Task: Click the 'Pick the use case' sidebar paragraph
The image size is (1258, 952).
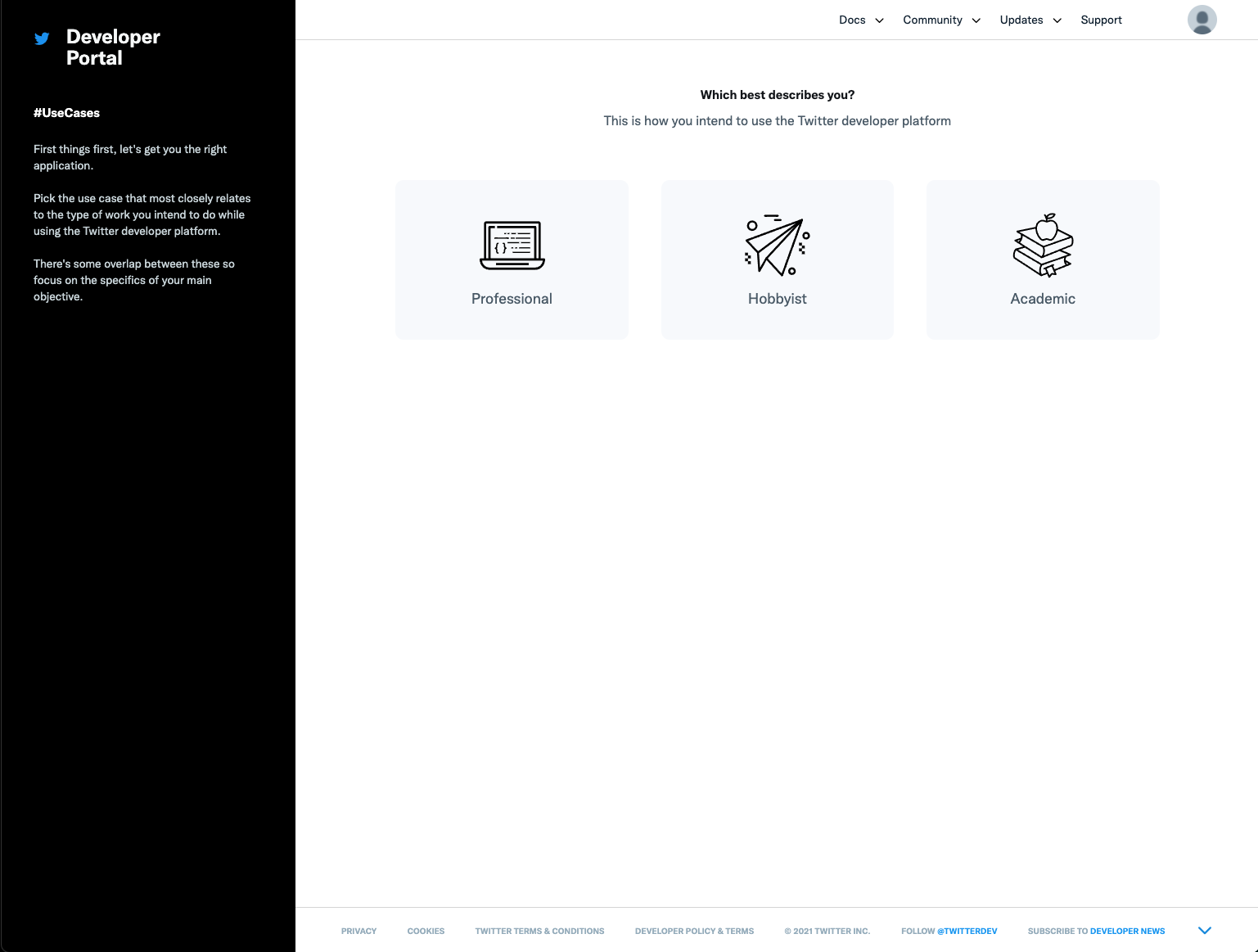Action: click(142, 214)
